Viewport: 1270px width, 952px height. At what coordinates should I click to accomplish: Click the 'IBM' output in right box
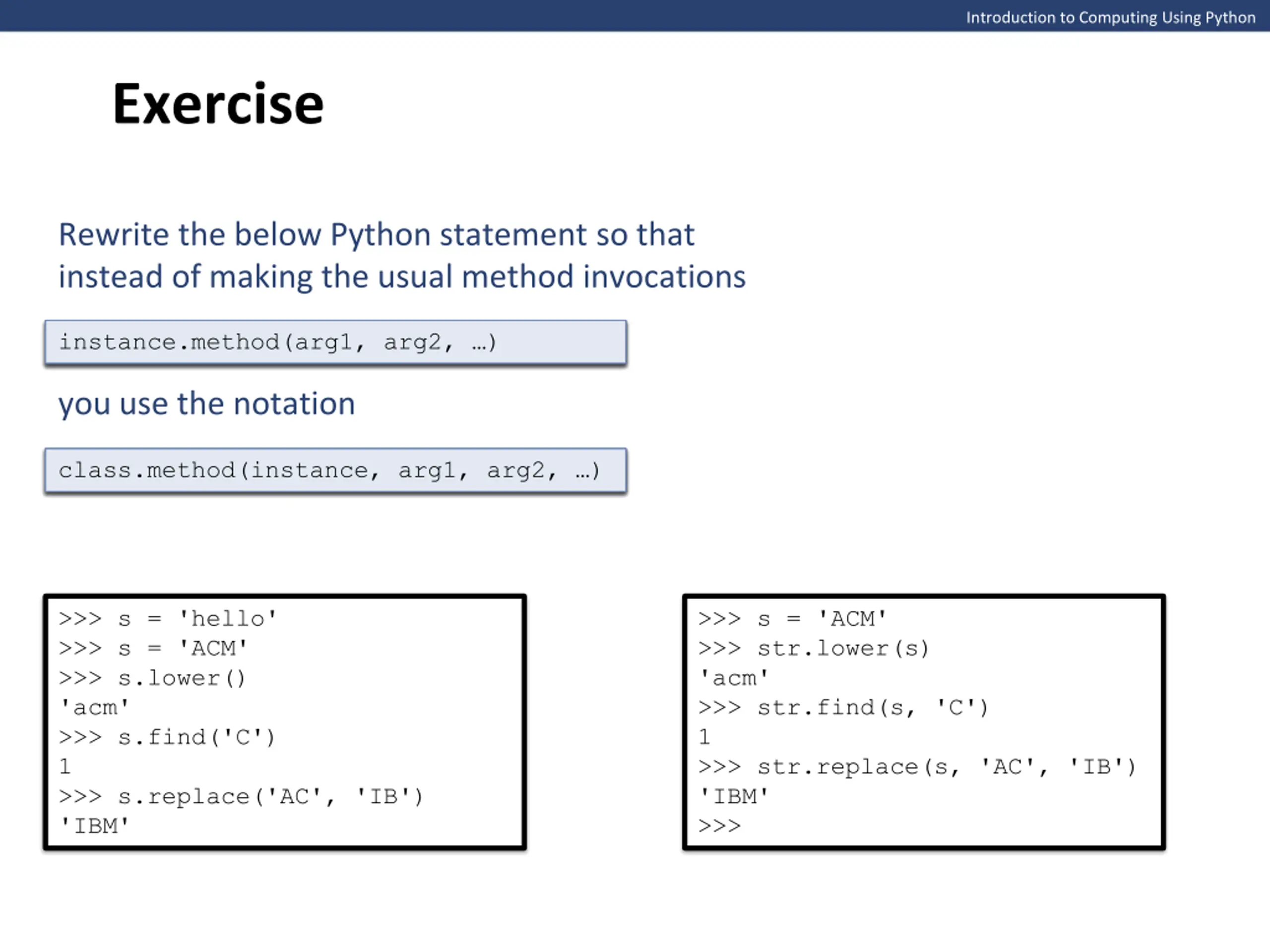[x=734, y=796]
